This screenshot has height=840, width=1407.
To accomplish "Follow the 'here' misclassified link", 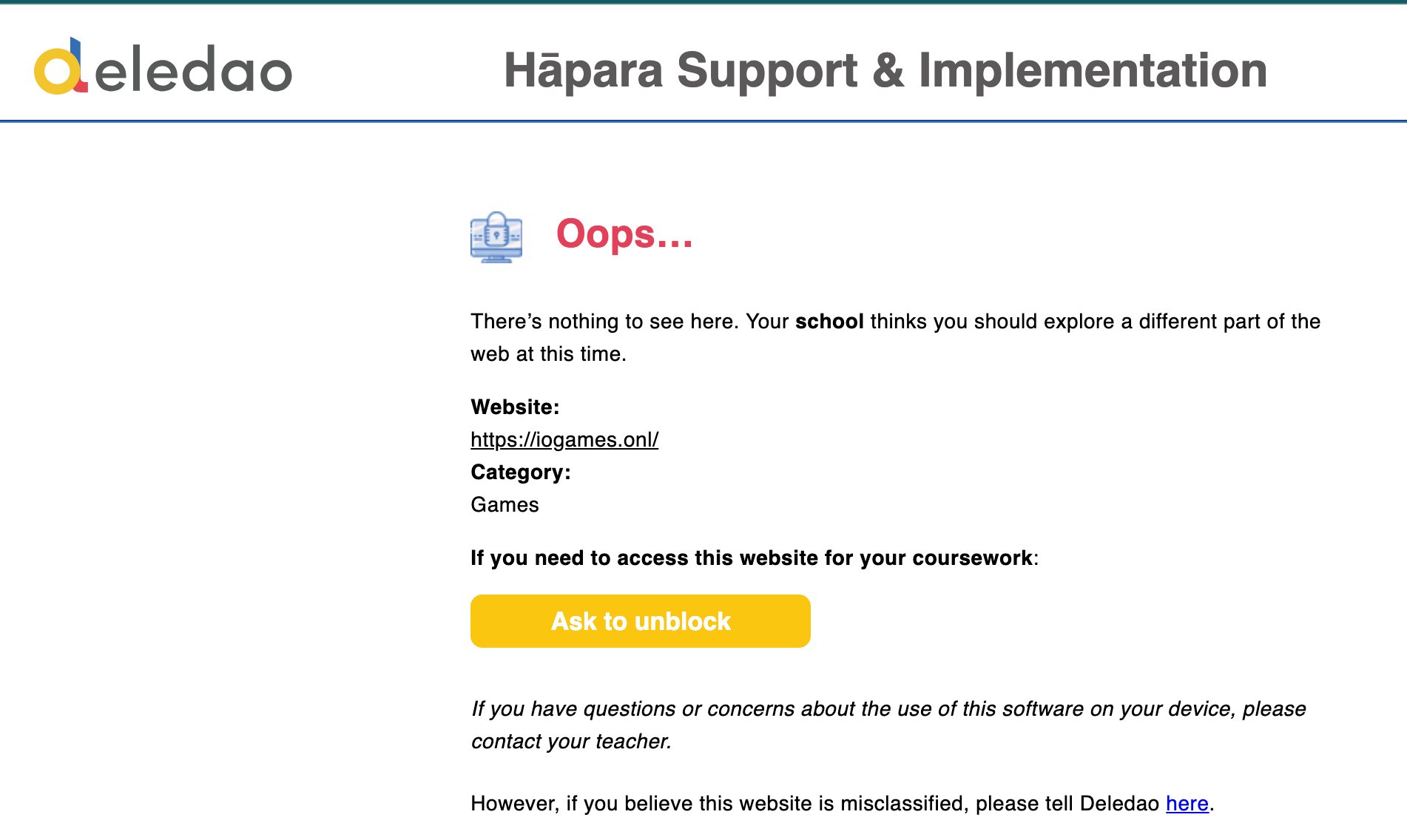I will tap(1187, 803).
